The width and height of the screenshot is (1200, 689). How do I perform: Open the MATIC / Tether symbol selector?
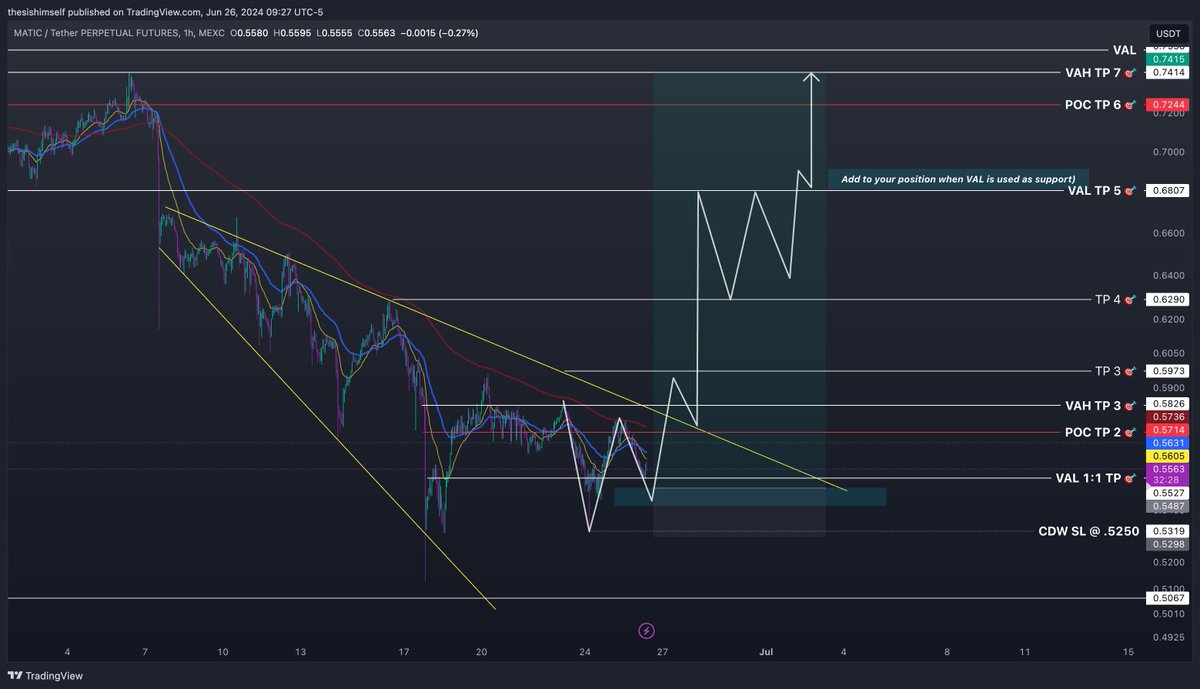(45, 32)
